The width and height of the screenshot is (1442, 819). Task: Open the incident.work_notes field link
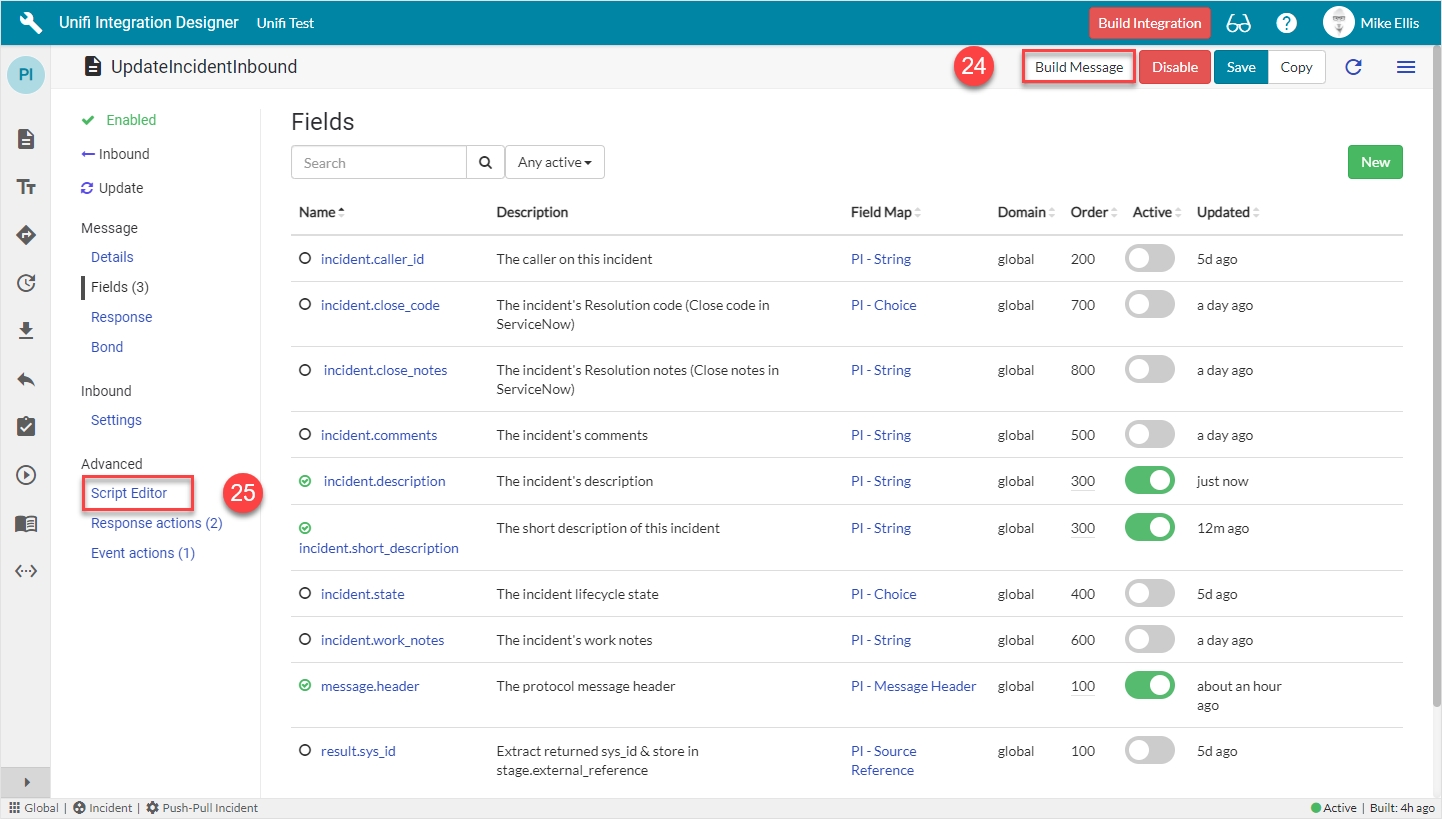(x=382, y=640)
